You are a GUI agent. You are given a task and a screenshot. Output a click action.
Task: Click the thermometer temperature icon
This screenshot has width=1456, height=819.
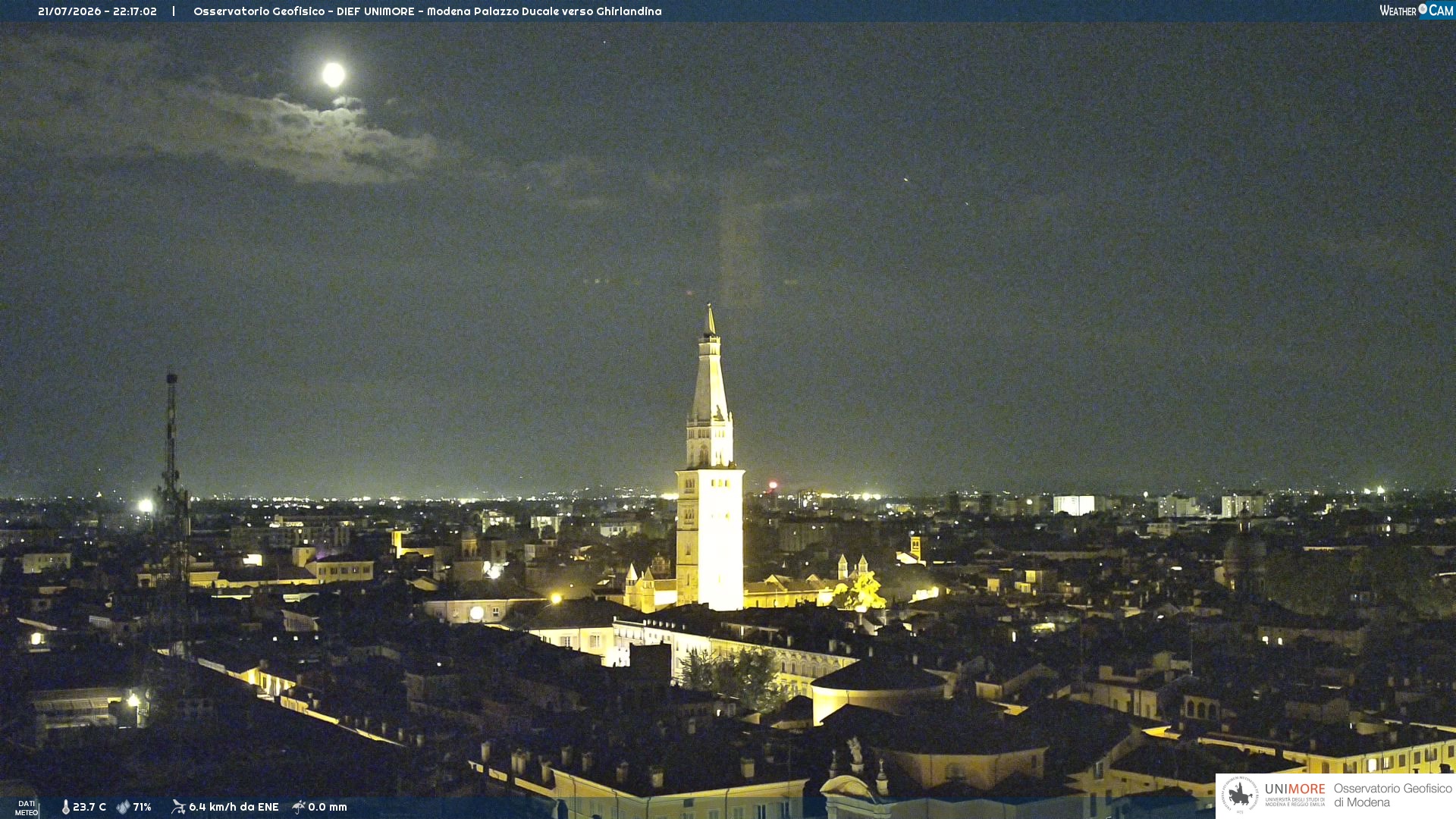(65, 807)
